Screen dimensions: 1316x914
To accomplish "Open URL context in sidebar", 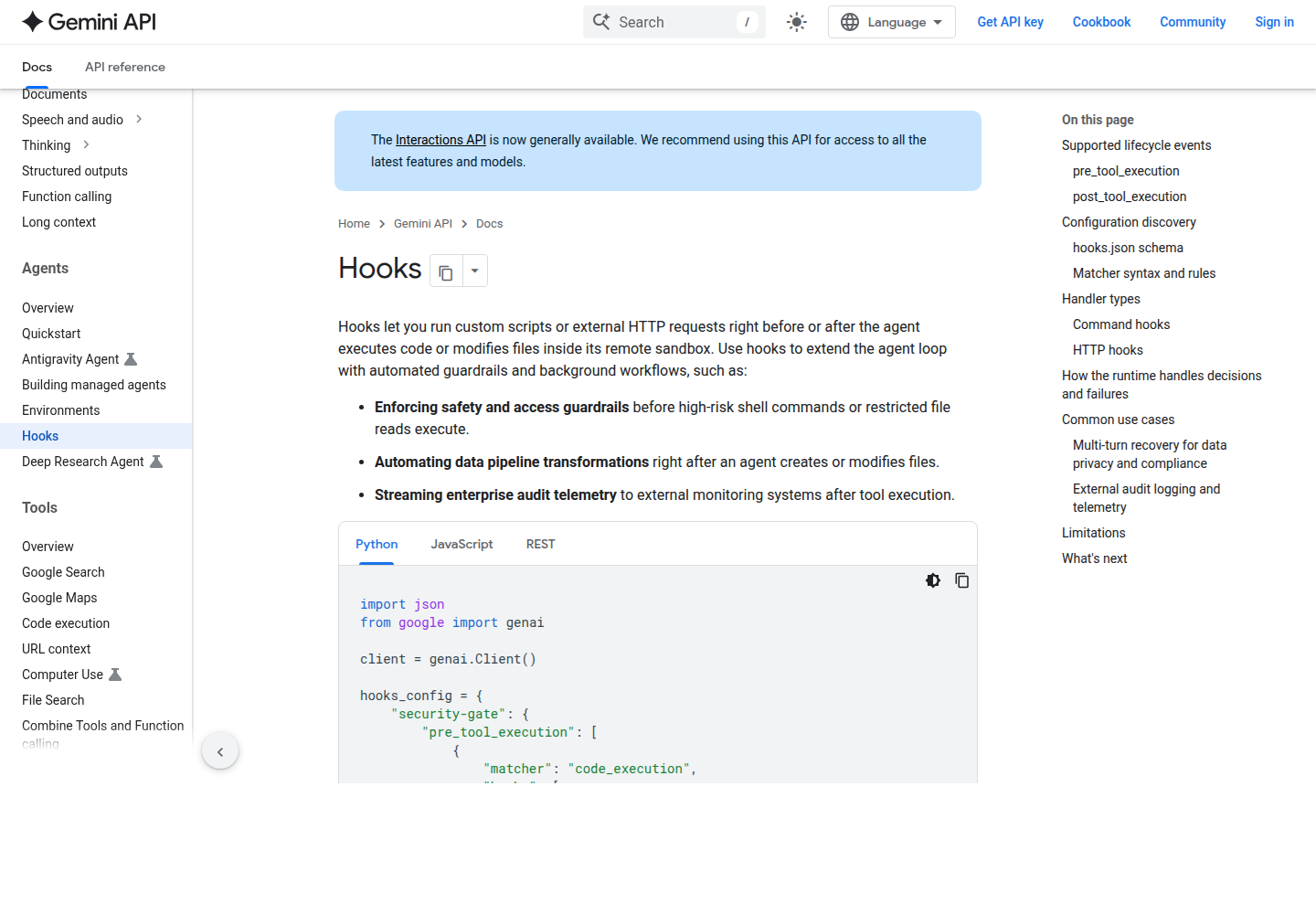I will 57,649.
